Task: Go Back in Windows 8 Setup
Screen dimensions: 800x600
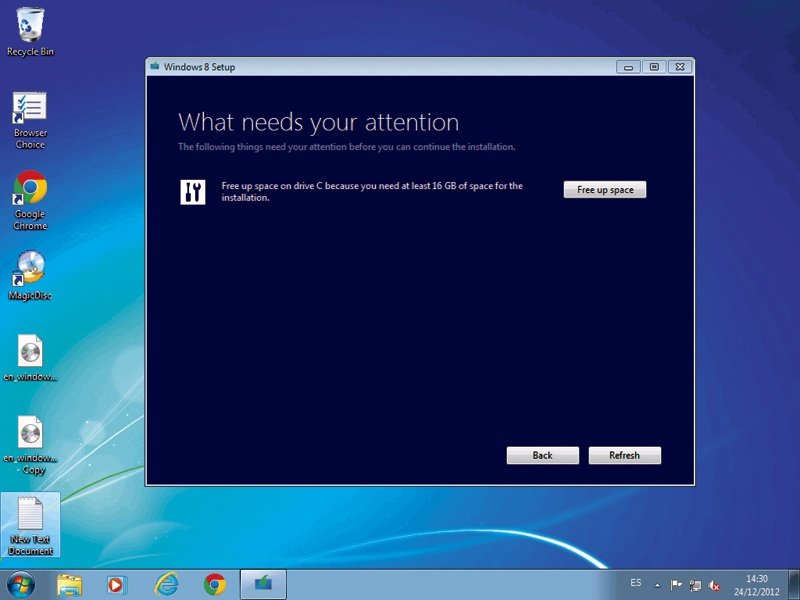Action: coord(542,455)
